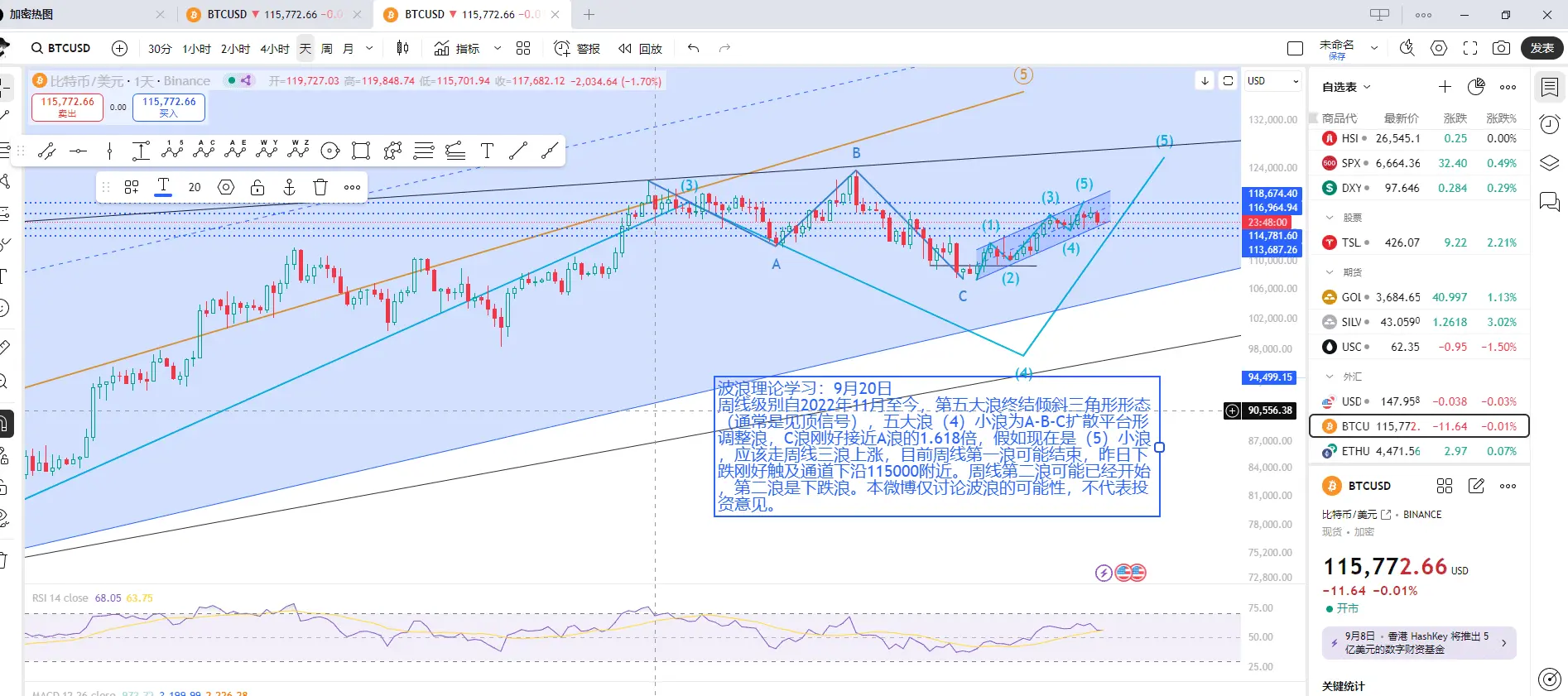The image size is (1568, 696).
Task: Expand the layout manage dropdown arrow
Action: [1374, 48]
